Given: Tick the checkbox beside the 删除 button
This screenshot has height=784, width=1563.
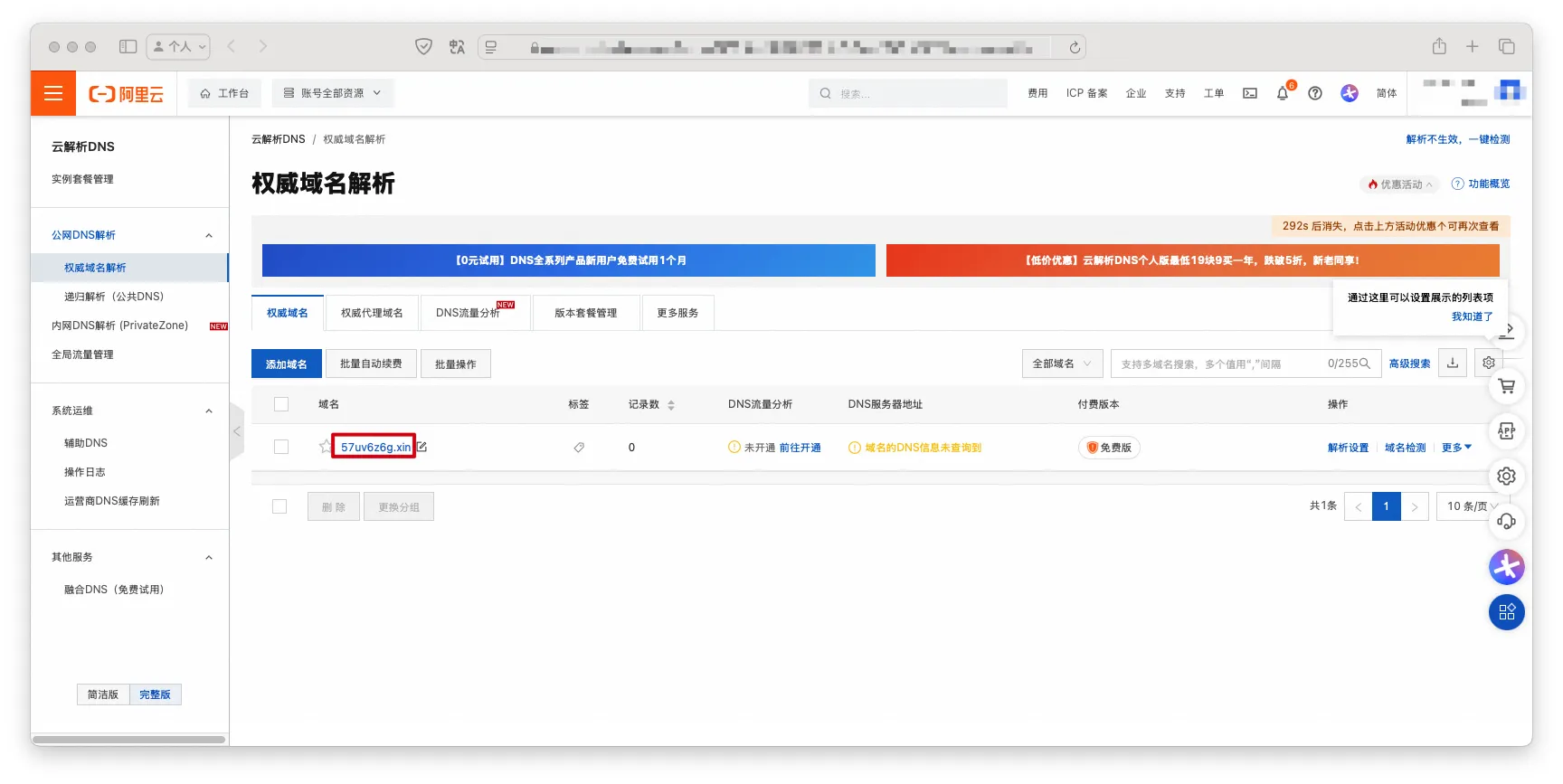Looking at the screenshot, I should [x=279, y=506].
